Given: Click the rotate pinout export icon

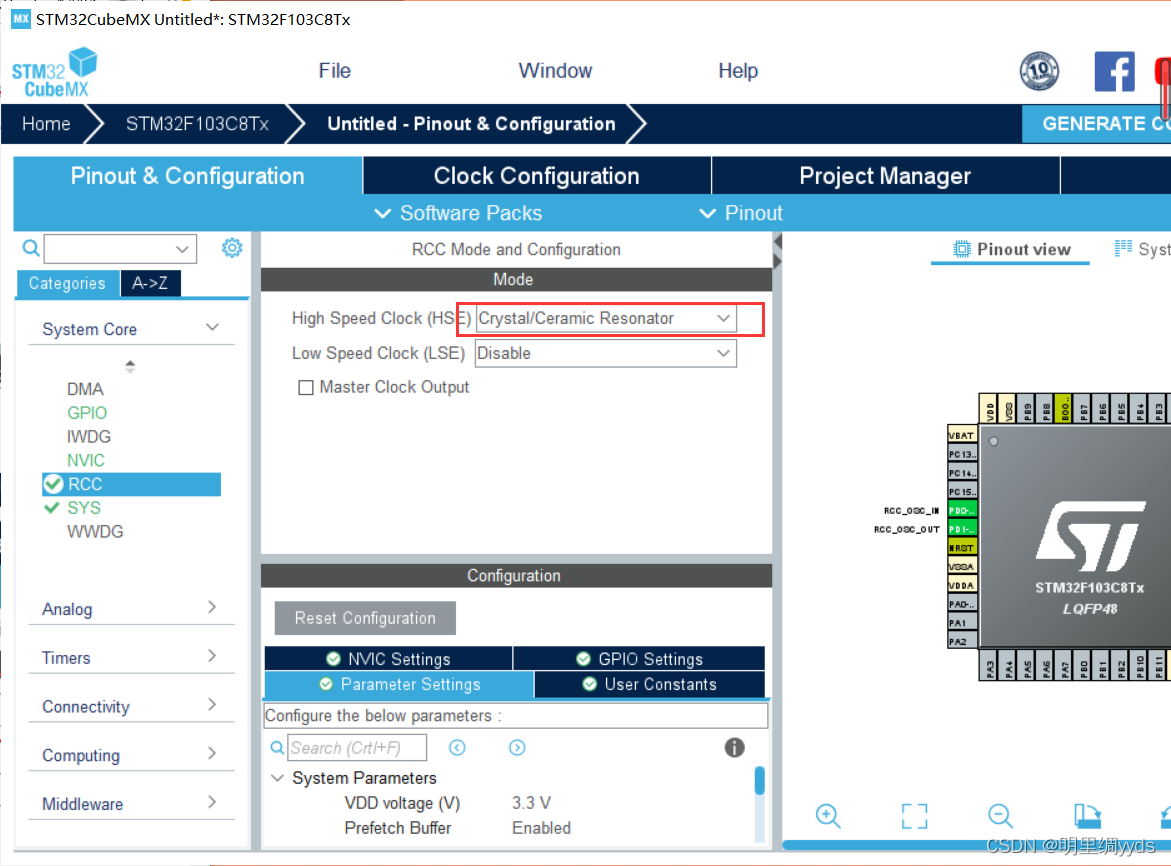Looking at the screenshot, I should (x=1087, y=816).
